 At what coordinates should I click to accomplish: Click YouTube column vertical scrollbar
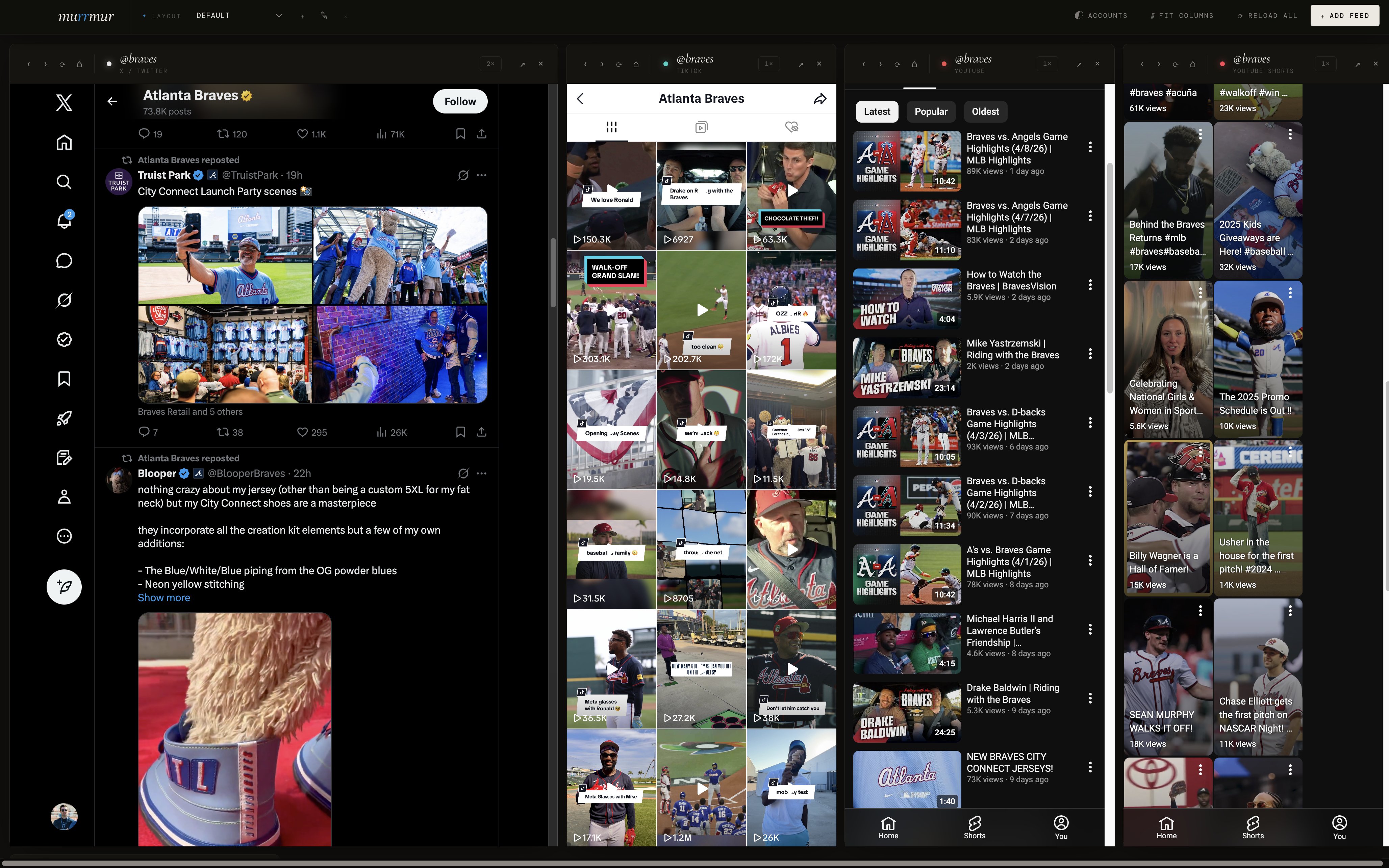[x=1110, y=278]
